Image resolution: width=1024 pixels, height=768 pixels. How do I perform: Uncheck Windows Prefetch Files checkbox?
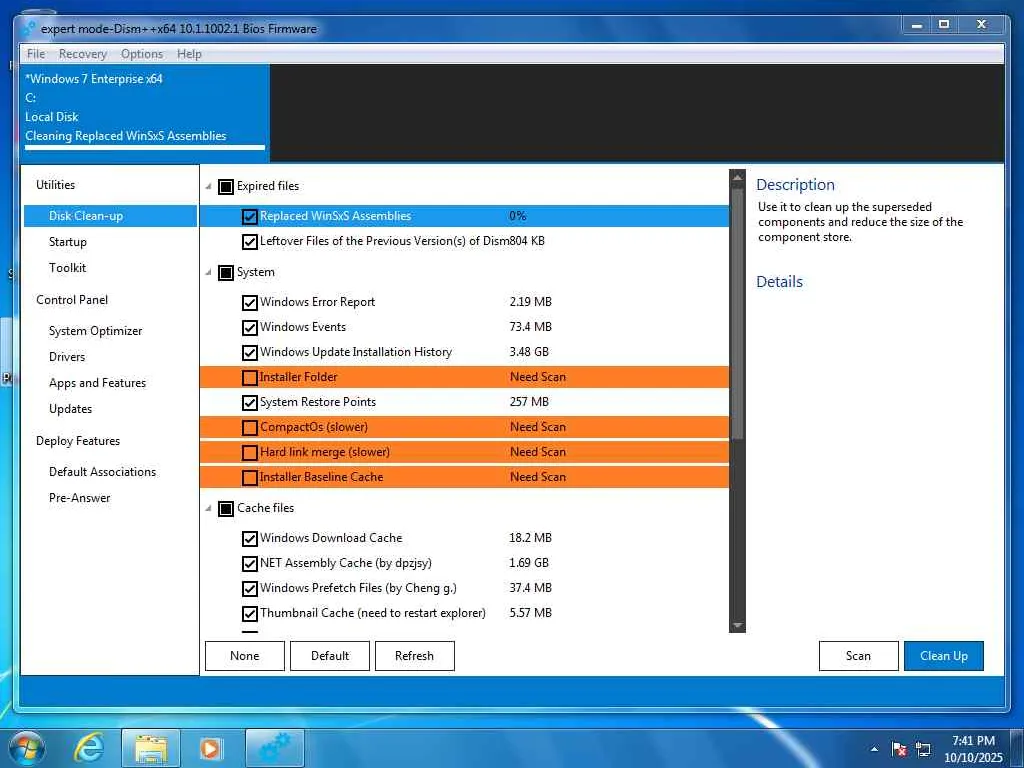[x=249, y=588]
